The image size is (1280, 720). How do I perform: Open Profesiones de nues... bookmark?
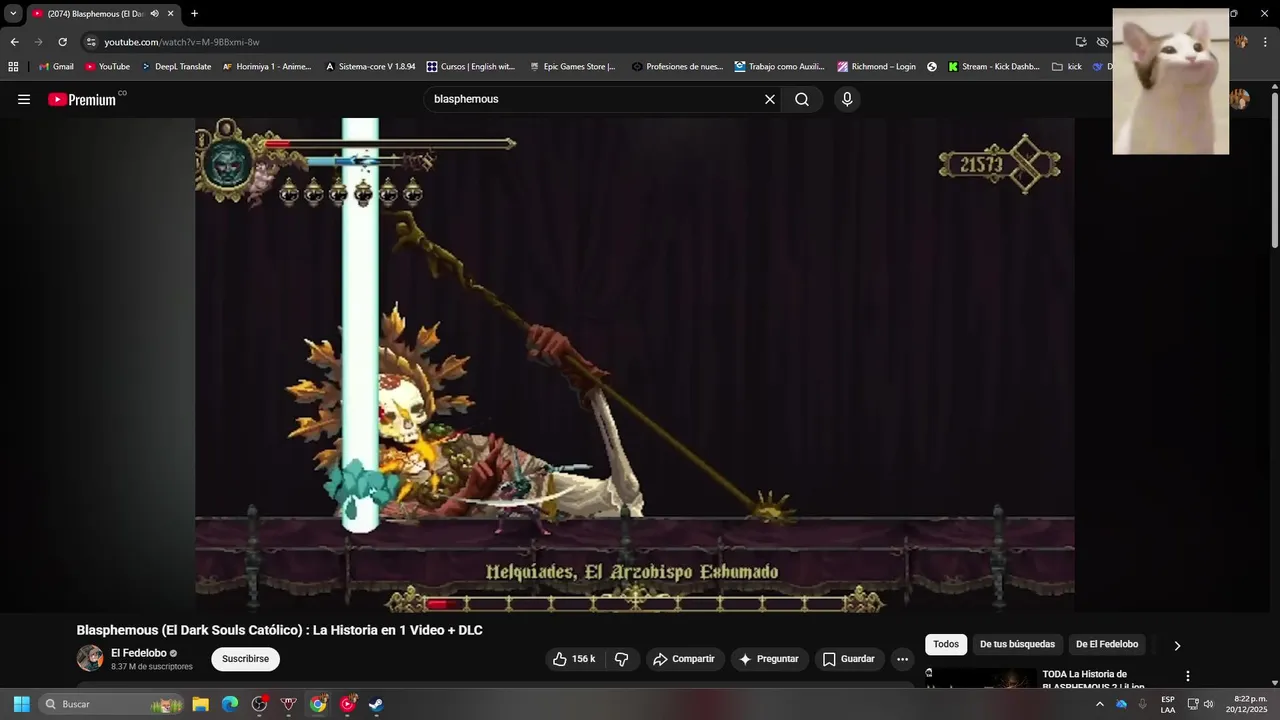[677, 67]
